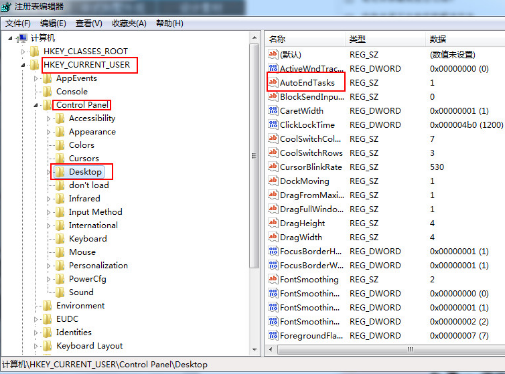Click the ForegroundFla... DWORD value icon
The width and height of the screenshot is (505, 374).
point(273,335)
